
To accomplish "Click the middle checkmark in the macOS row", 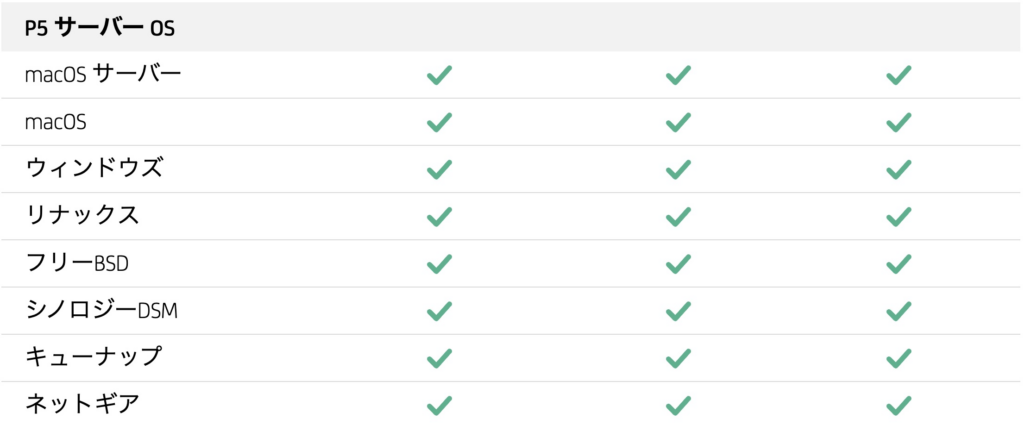I will 679,122.
